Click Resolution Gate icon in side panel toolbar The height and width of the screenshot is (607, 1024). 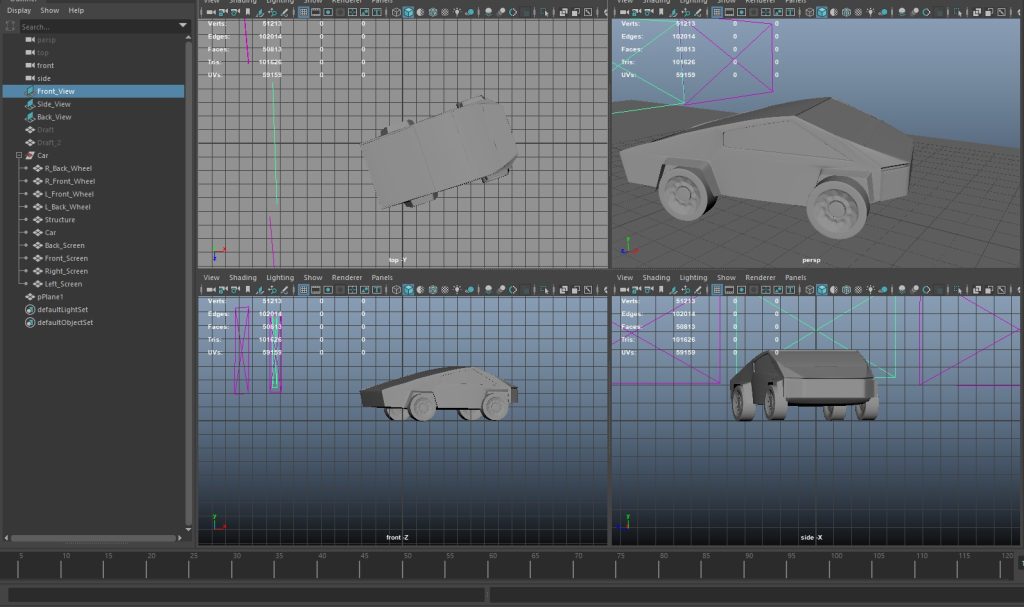coord(742,289)
